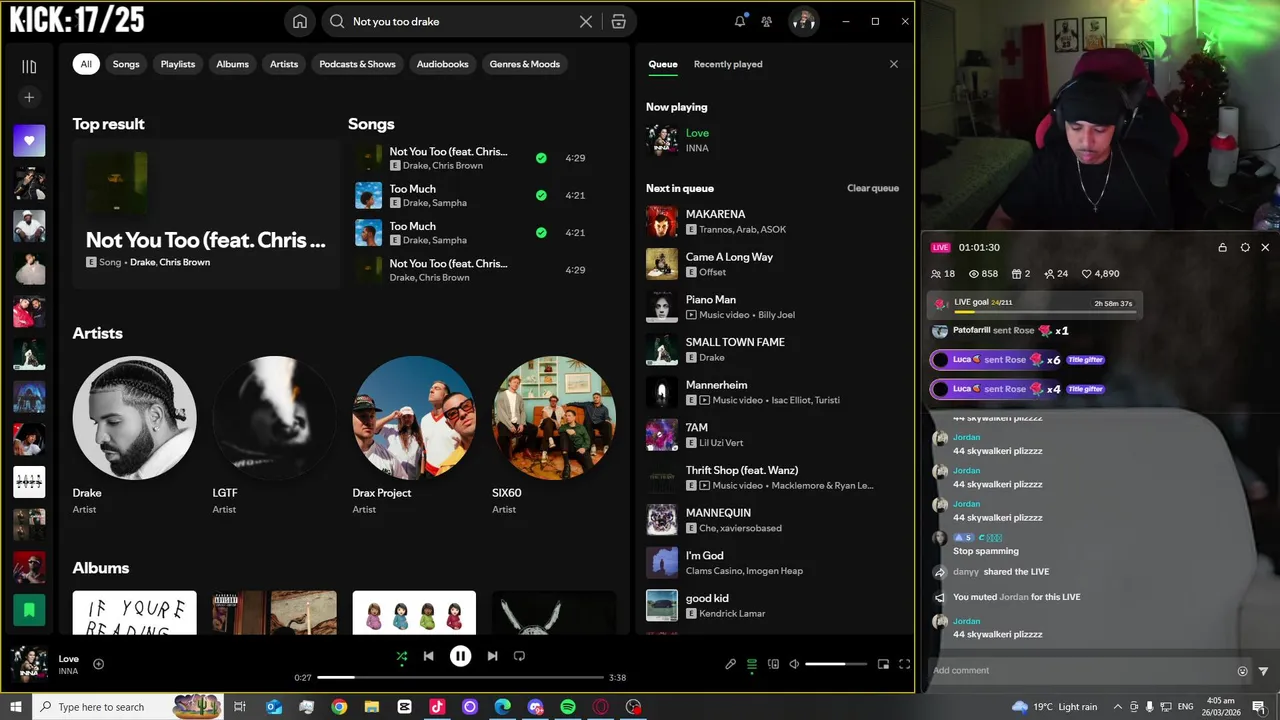Open the LGTF artist picture

[274, 418]
